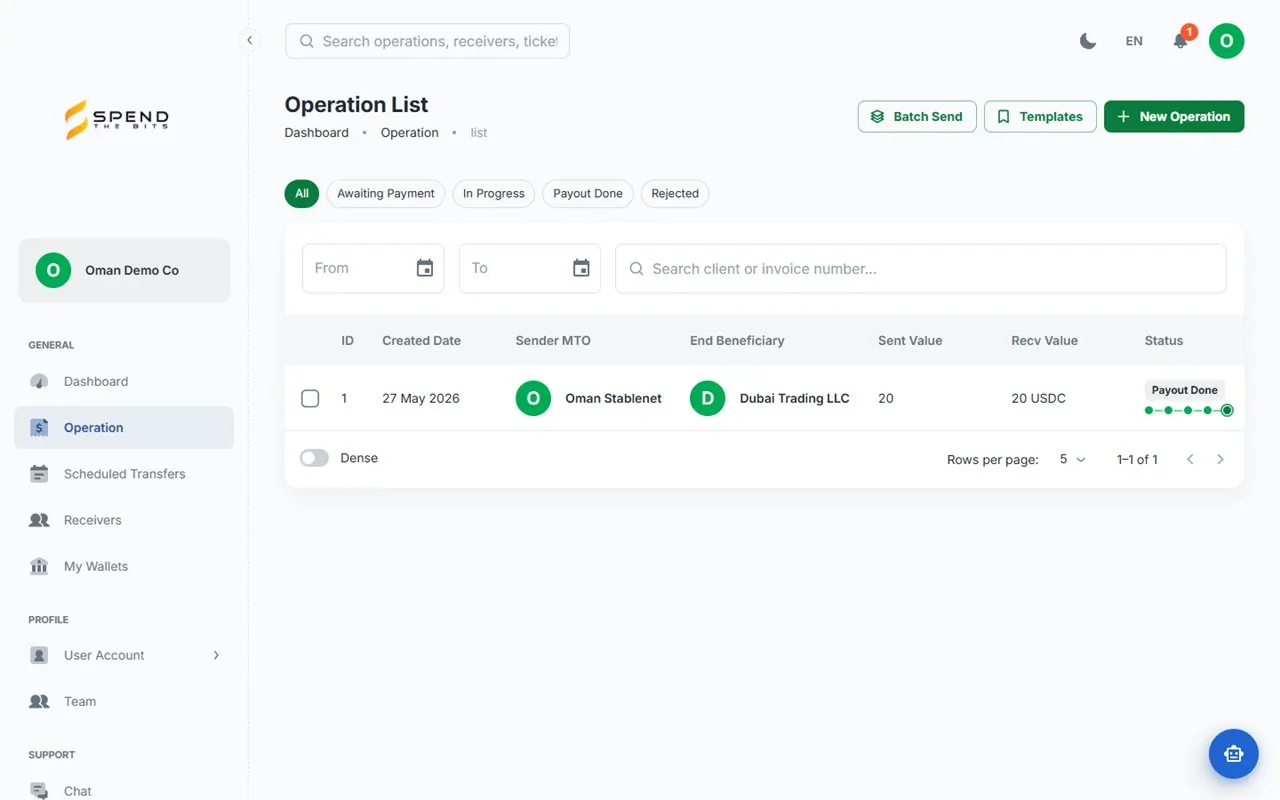Viewport: 1280px width, 800px height.
Task: Select the All filter tab
Action: pos(302,193)
